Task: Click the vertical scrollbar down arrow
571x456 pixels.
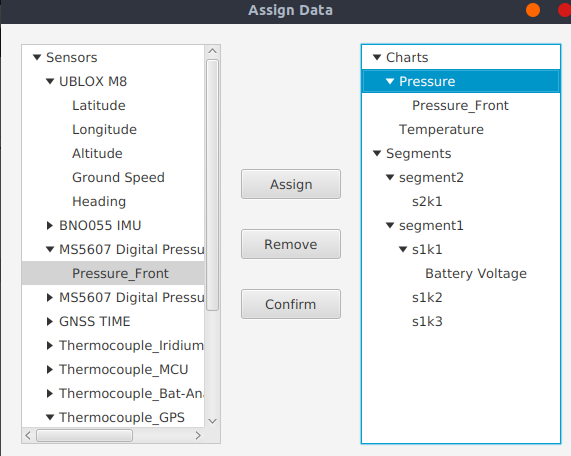Action: (213, 421)
